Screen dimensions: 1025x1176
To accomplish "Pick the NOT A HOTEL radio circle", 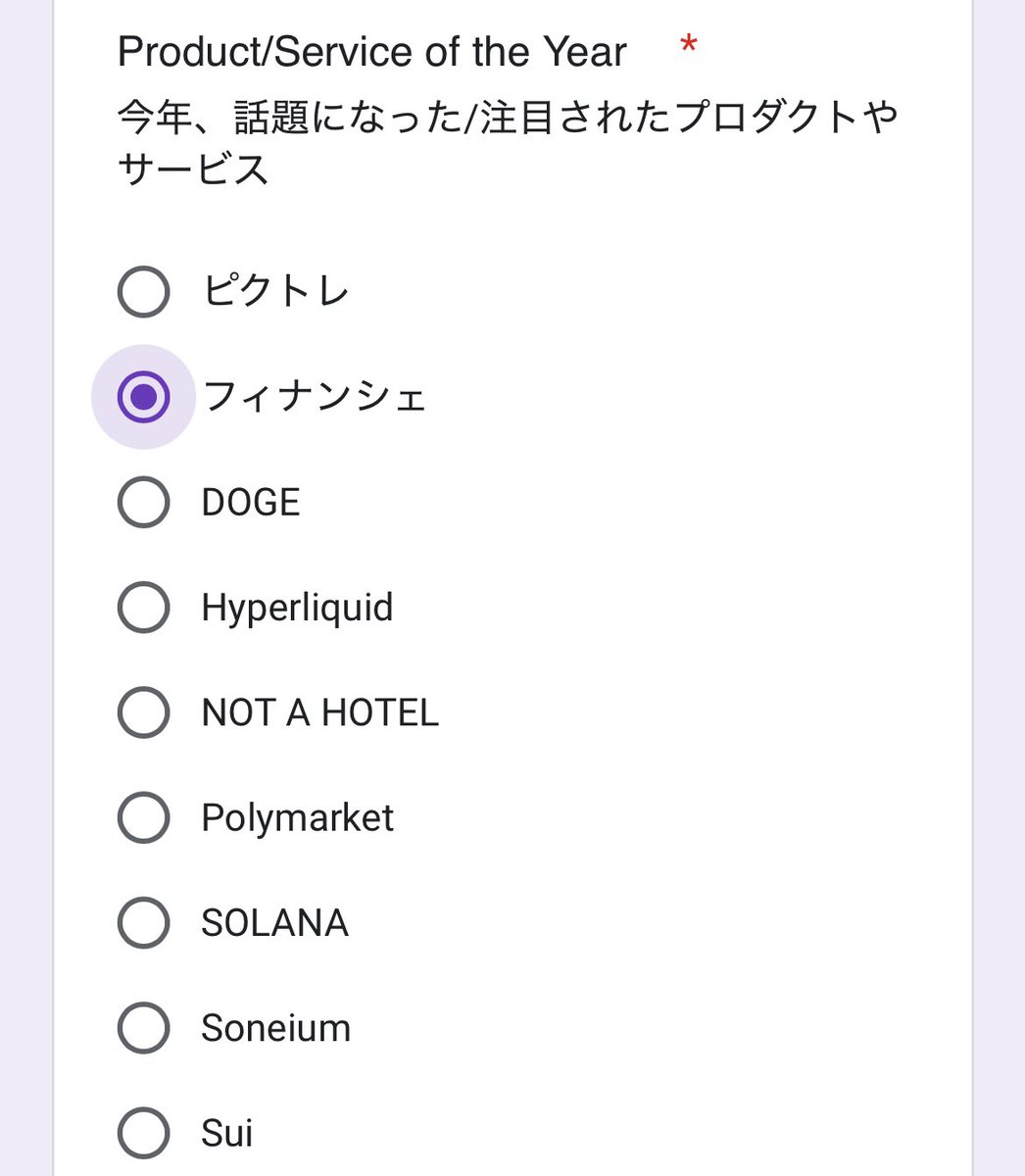I will click(143, 712).
